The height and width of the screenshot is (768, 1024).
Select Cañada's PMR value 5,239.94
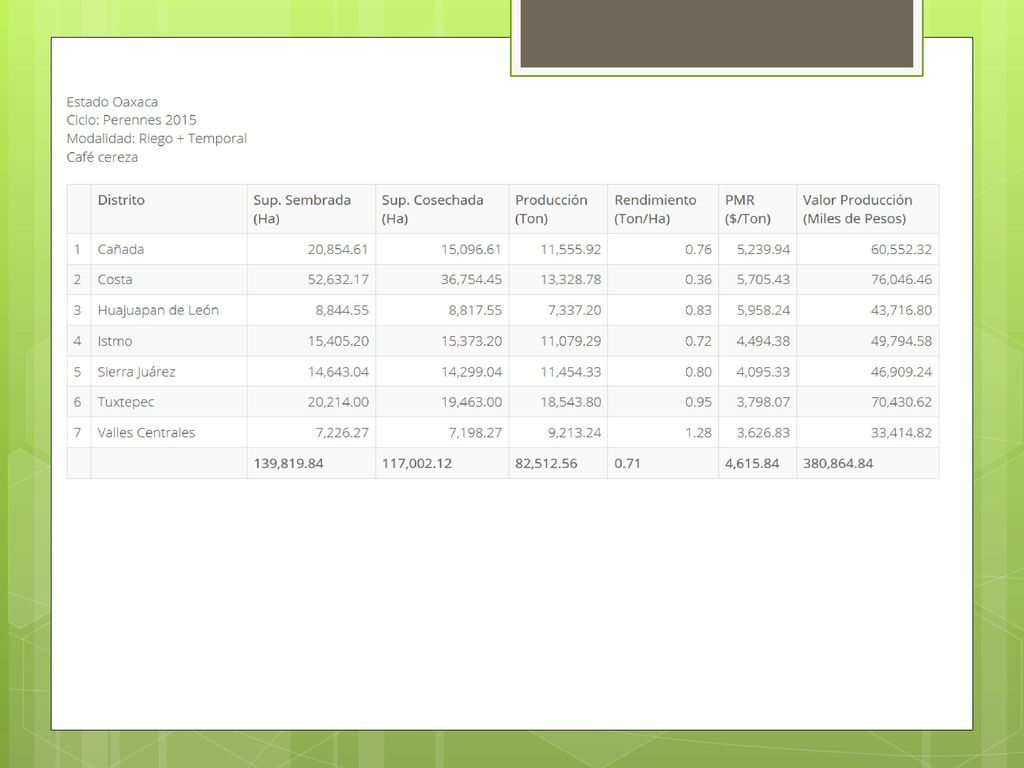763,249
